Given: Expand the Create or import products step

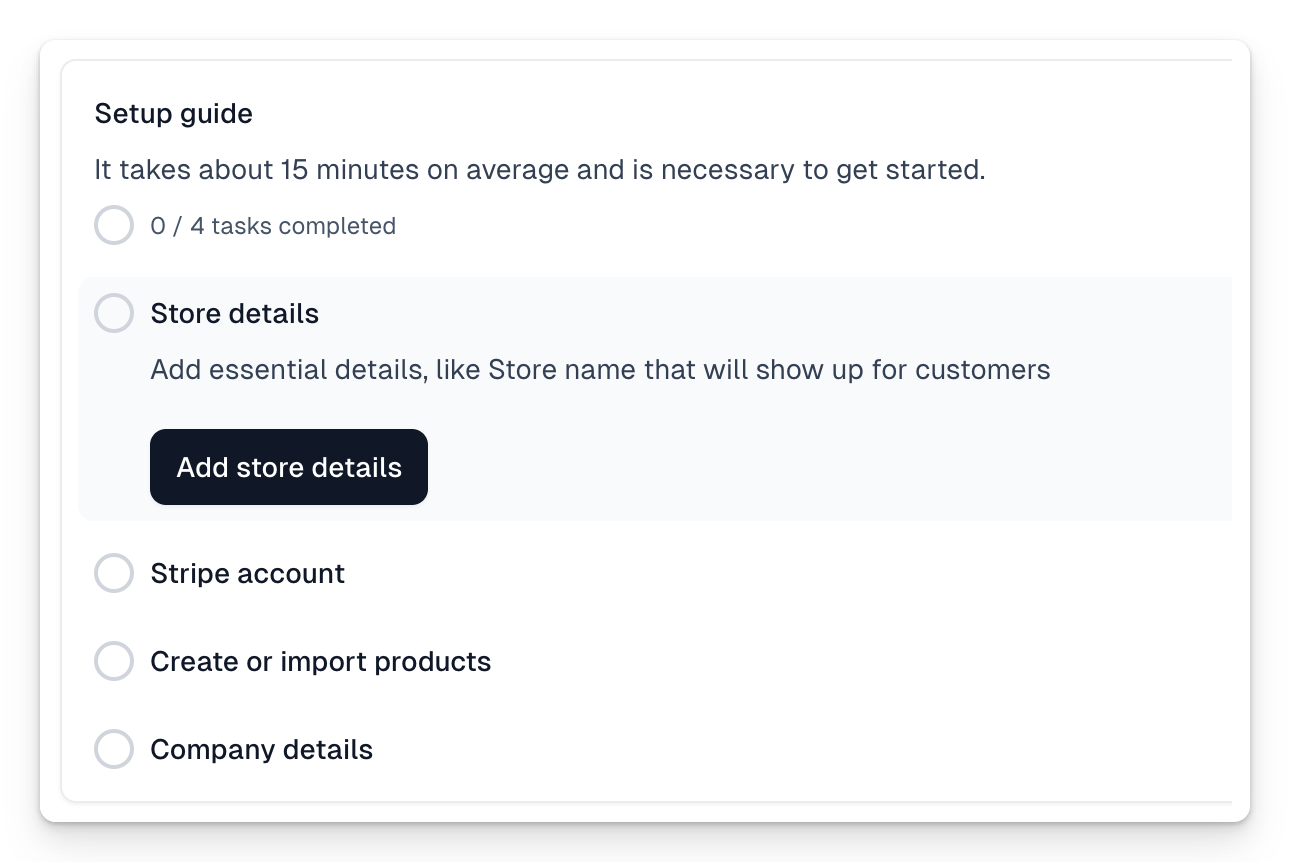Looking at the screenshot, I should [x=321, y=661].
